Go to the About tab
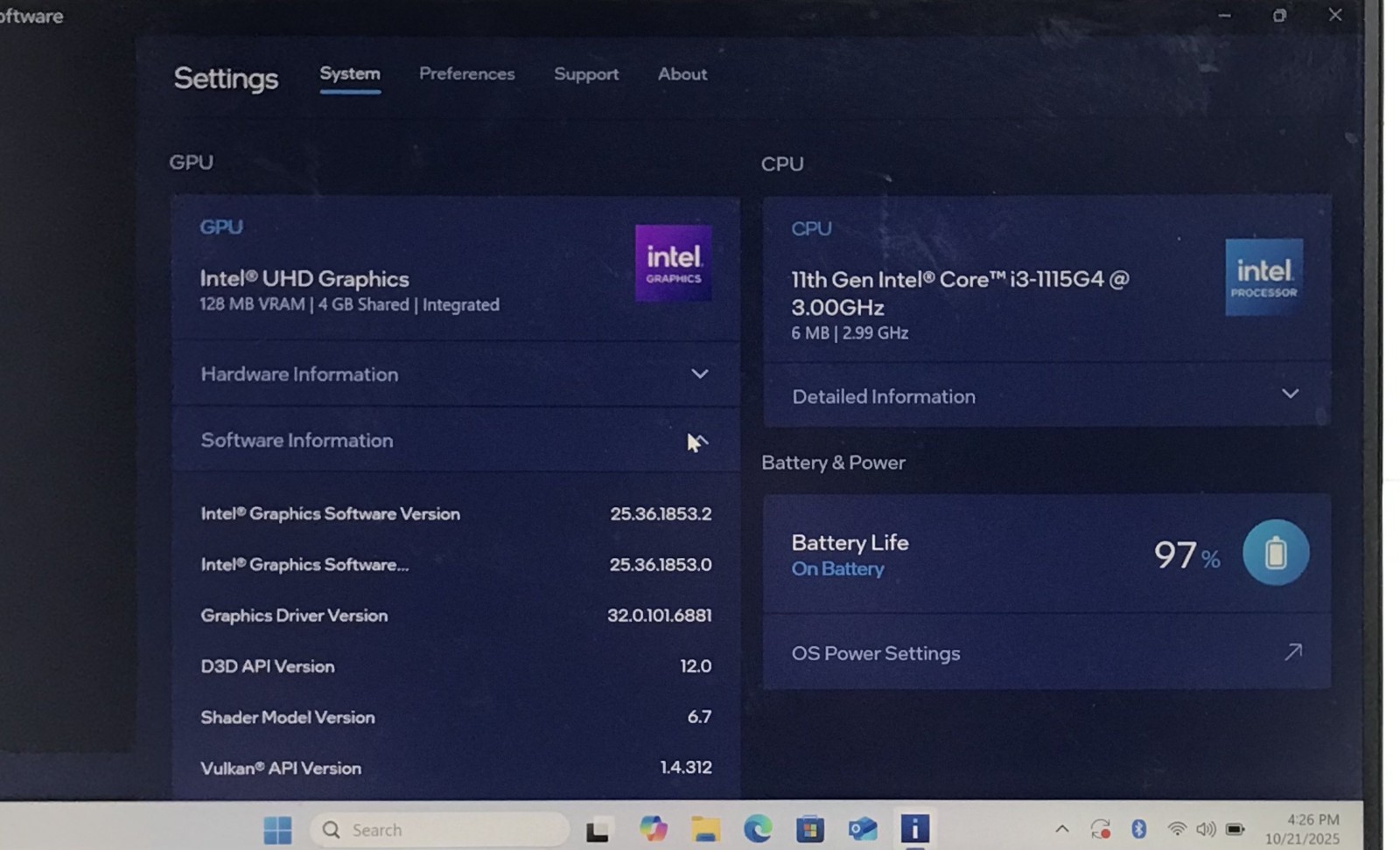This screenshot has height=850, width=1400. pyautogui.click(x=682, y=74)
